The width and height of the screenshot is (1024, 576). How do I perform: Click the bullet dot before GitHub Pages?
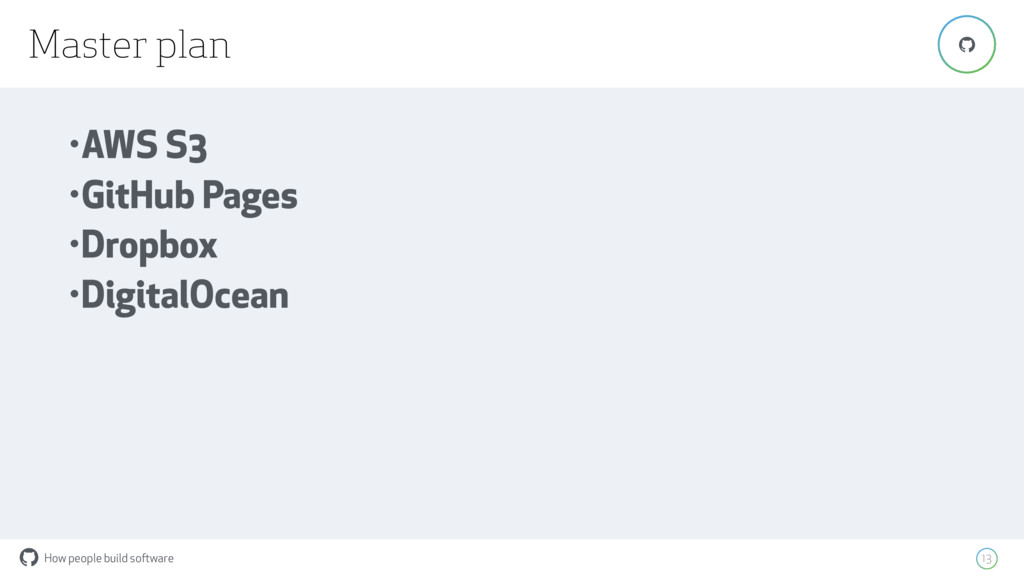point(74,193)
